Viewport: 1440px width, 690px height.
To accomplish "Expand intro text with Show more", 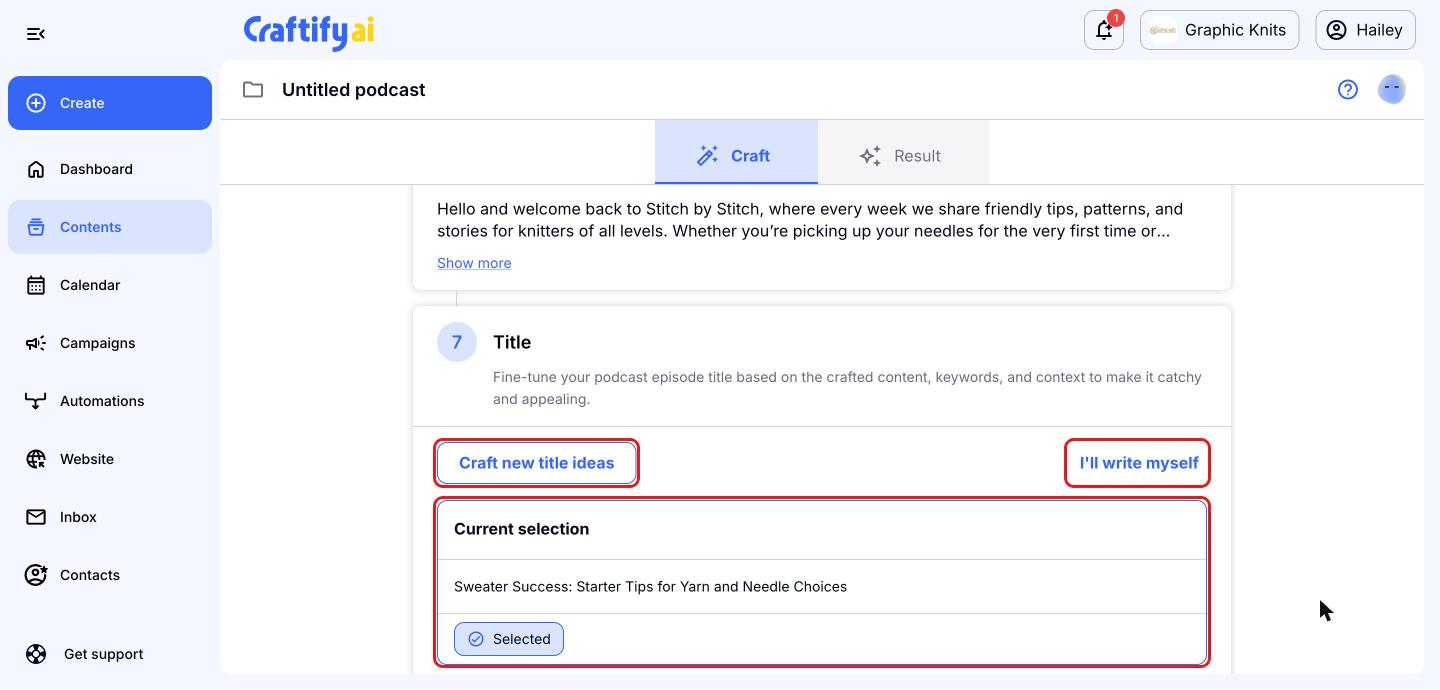I will [x=474, y=263].
